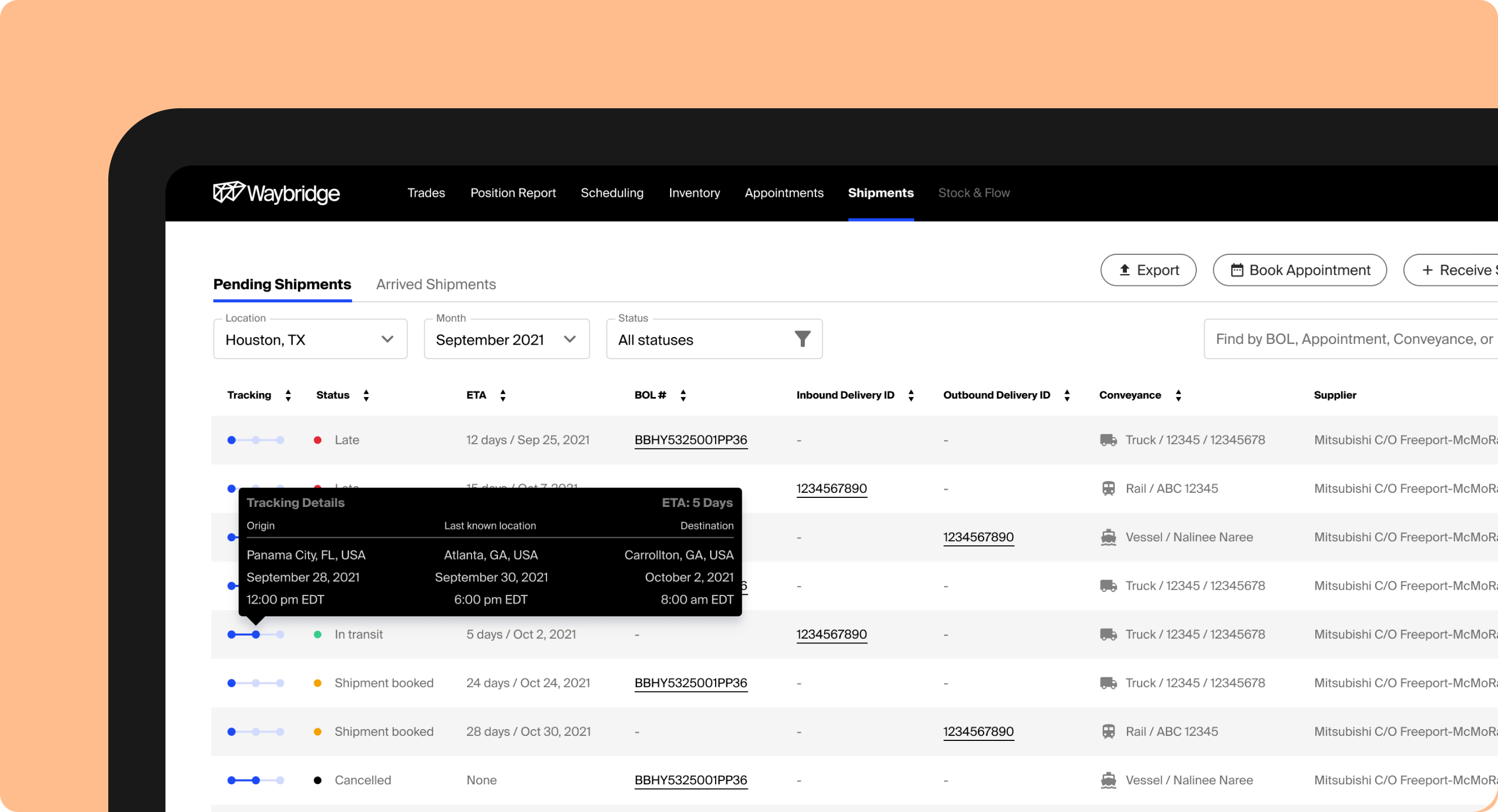This screenshot has height=812, width=1498.
Task: Click the Export button
Action: (x=1148, y=270)
